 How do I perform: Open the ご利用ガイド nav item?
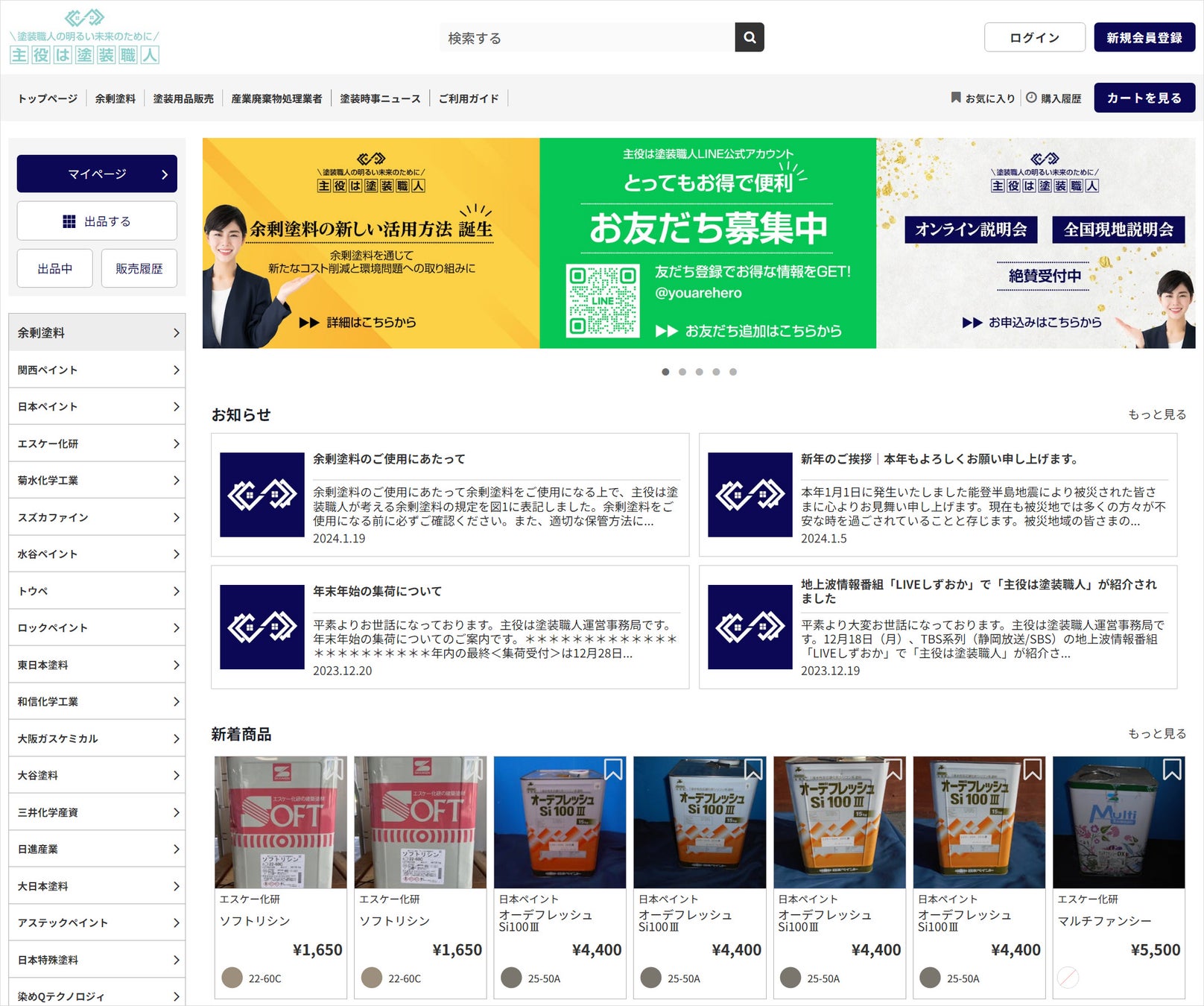469,98
